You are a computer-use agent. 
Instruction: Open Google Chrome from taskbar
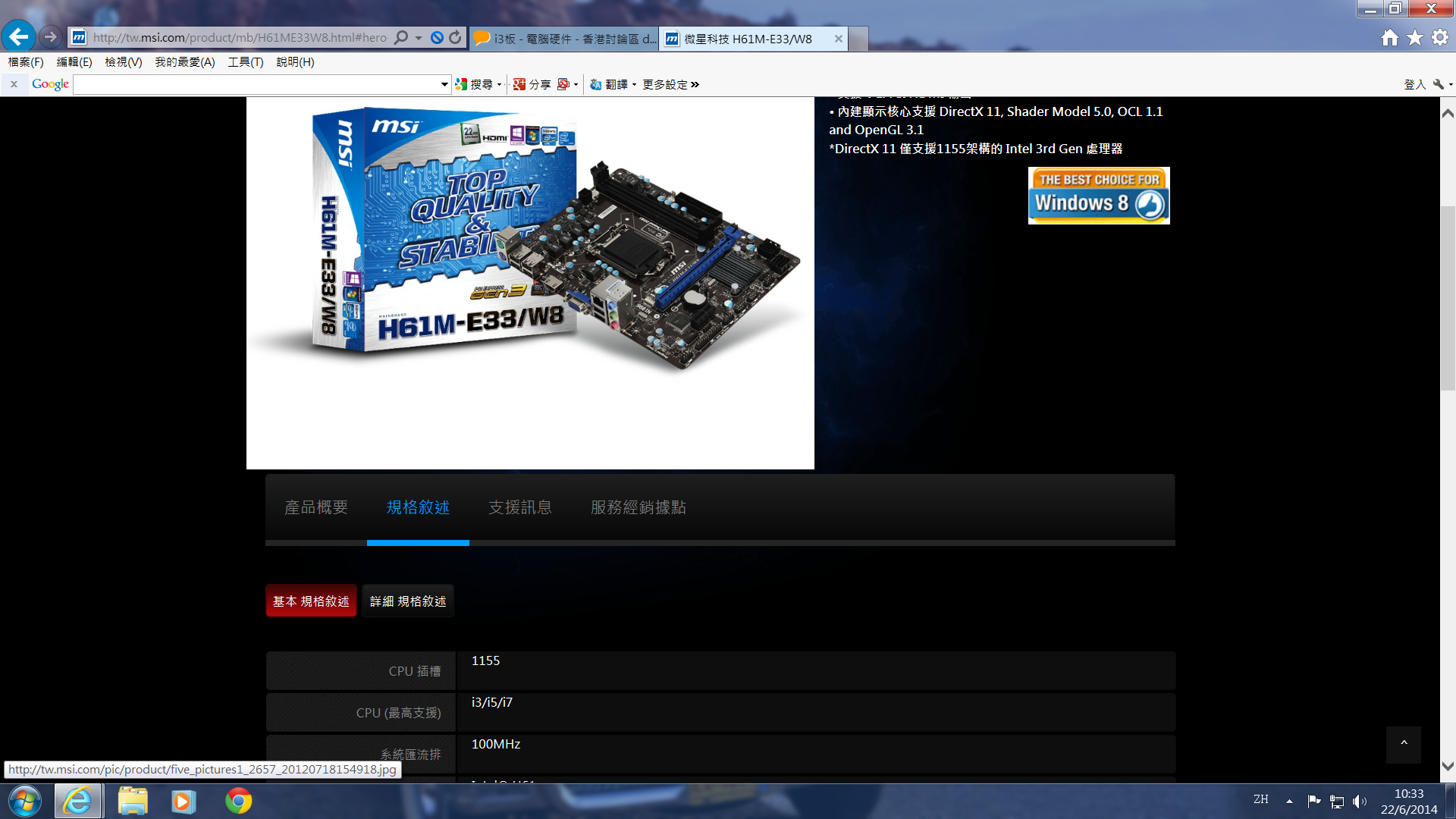coord(239,802)
